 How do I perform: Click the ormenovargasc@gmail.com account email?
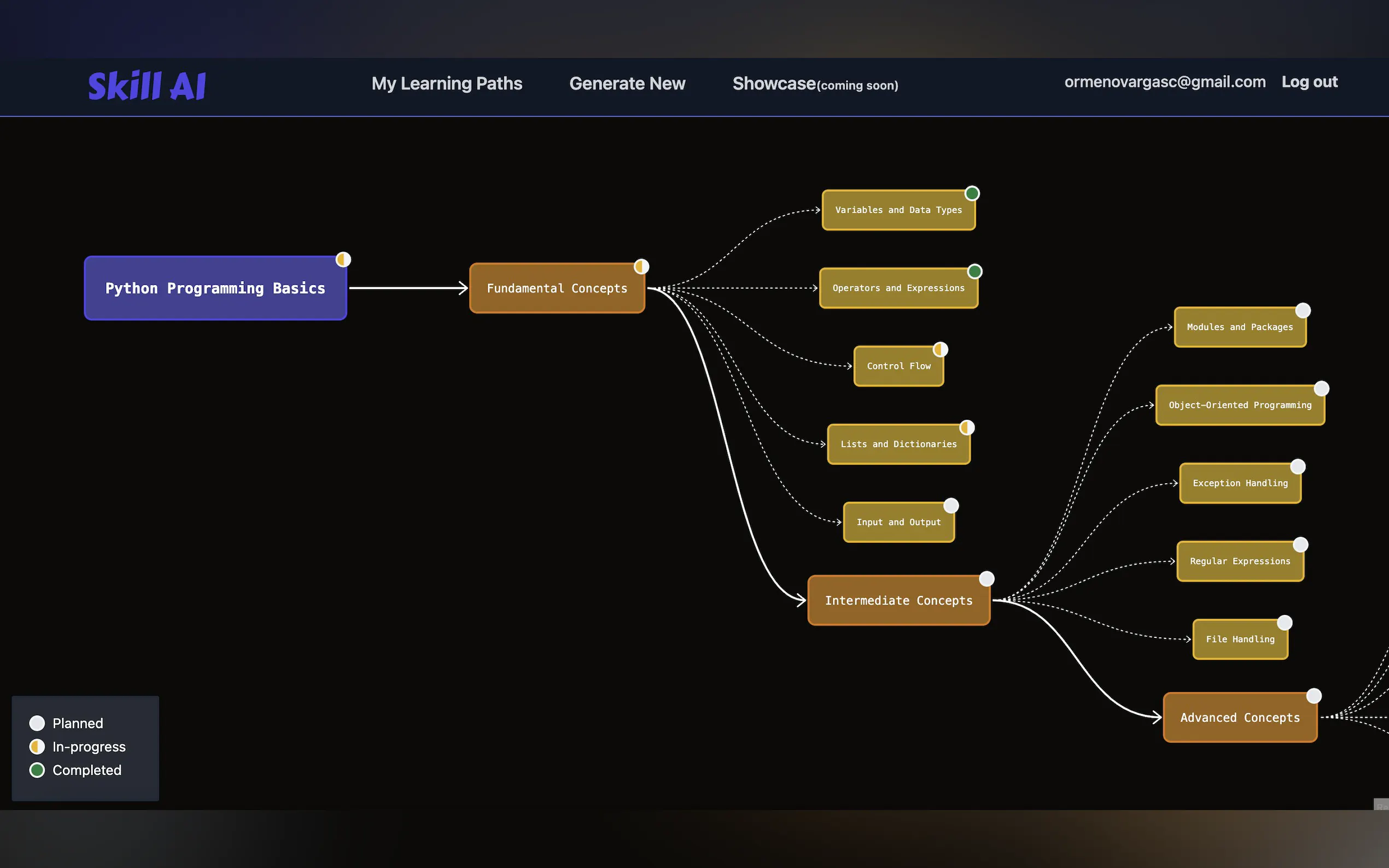click(x=1165, y=82)
